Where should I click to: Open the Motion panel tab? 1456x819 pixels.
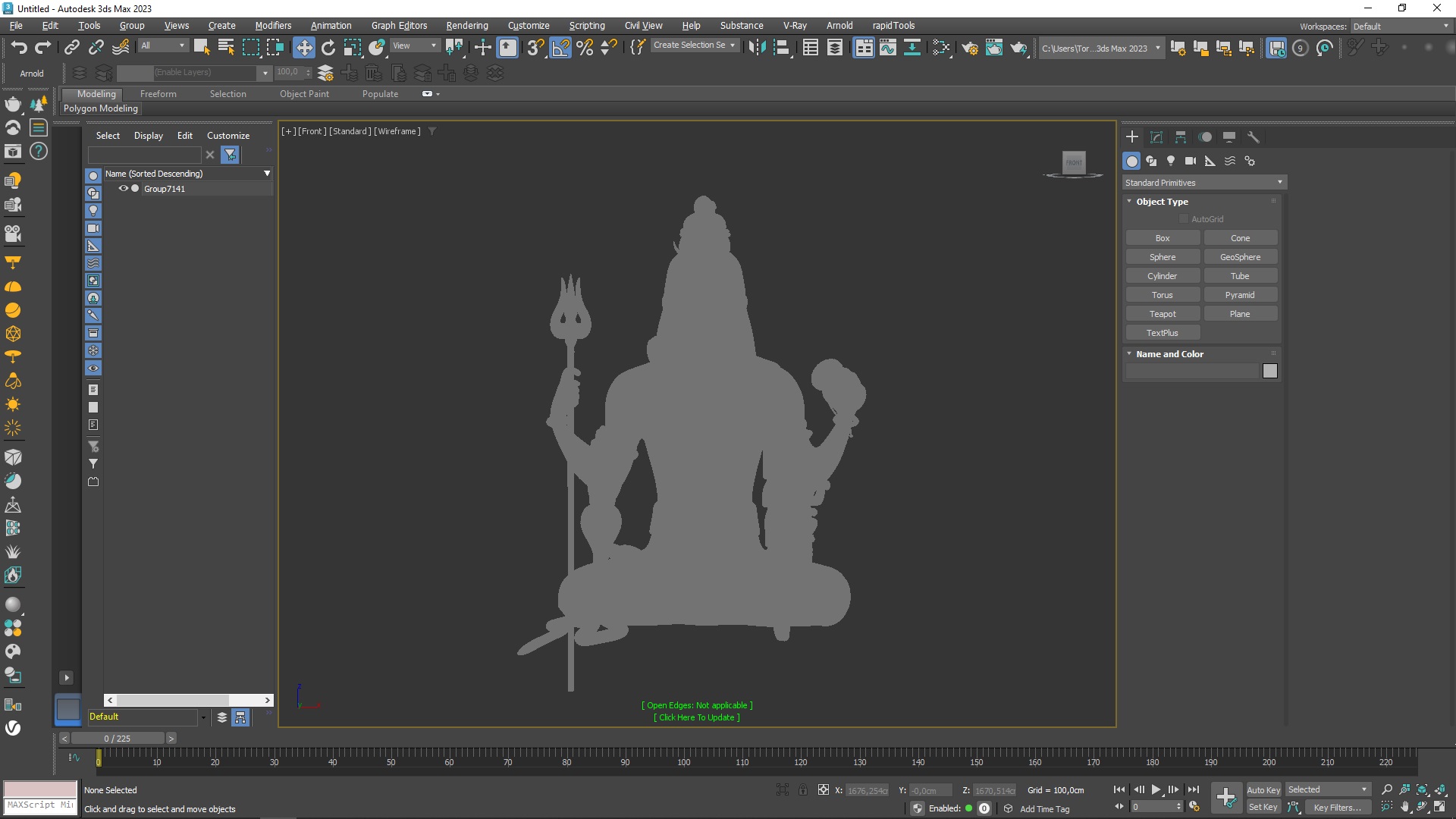pyautogui.click(x=1205, y=137)
